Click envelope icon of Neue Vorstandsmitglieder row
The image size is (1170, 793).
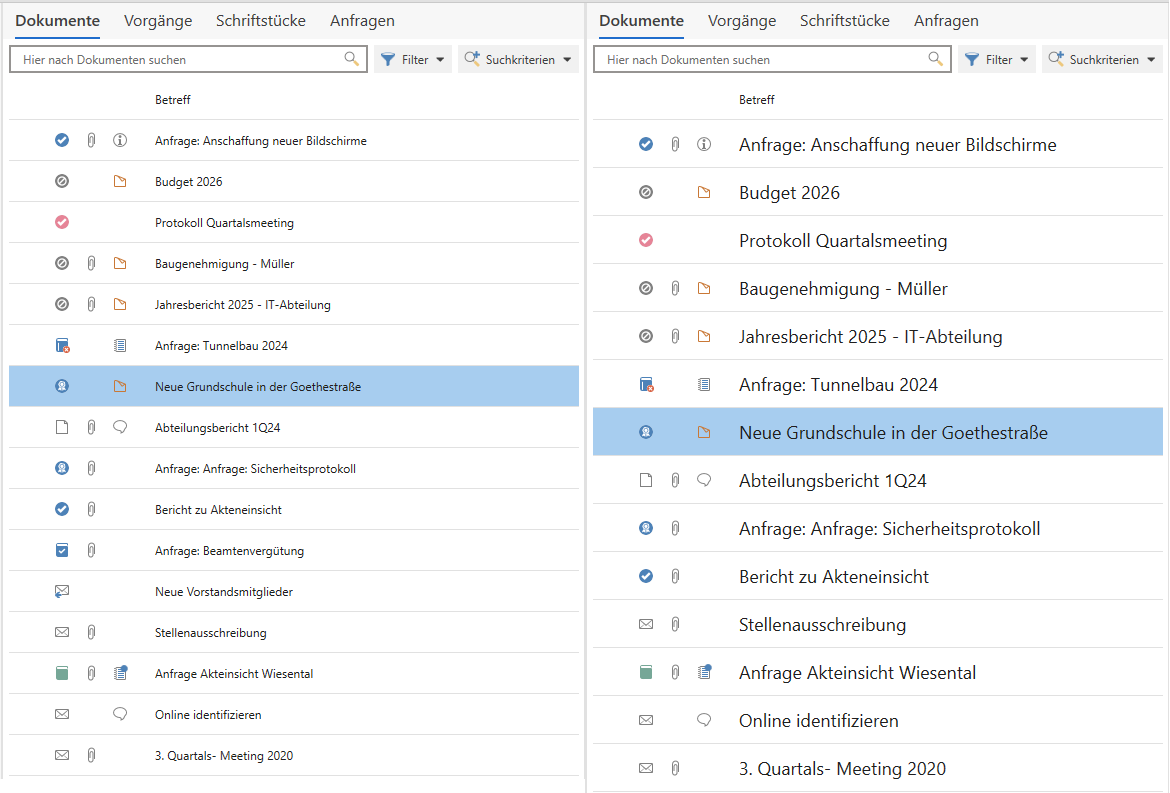pyautogui.click(x=62, y=592)
